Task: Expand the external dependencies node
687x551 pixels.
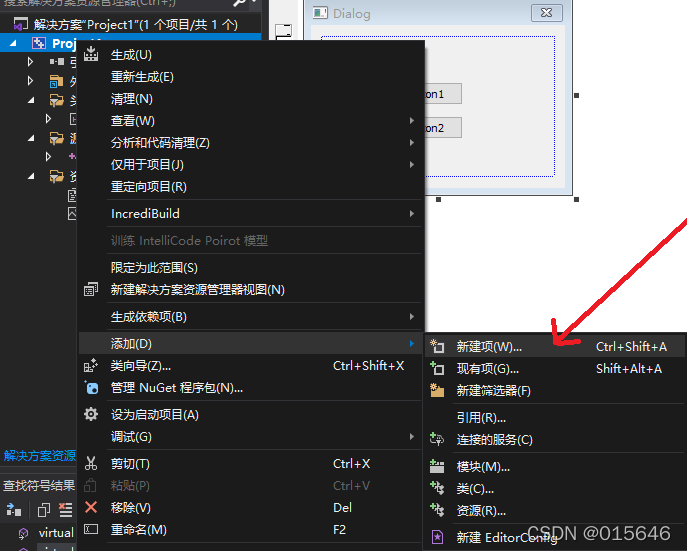Action: tap(30, 81)
